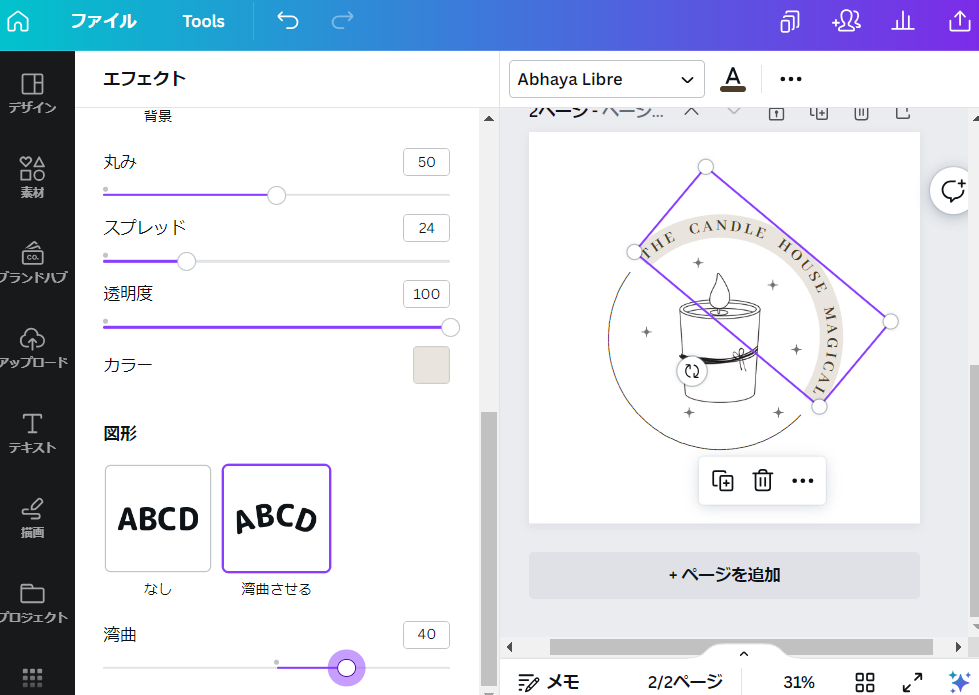The height and width of the screenshot is (695, 979).
Task: Click the rotate handle on the curved text
Action: (x=692, y=371)
